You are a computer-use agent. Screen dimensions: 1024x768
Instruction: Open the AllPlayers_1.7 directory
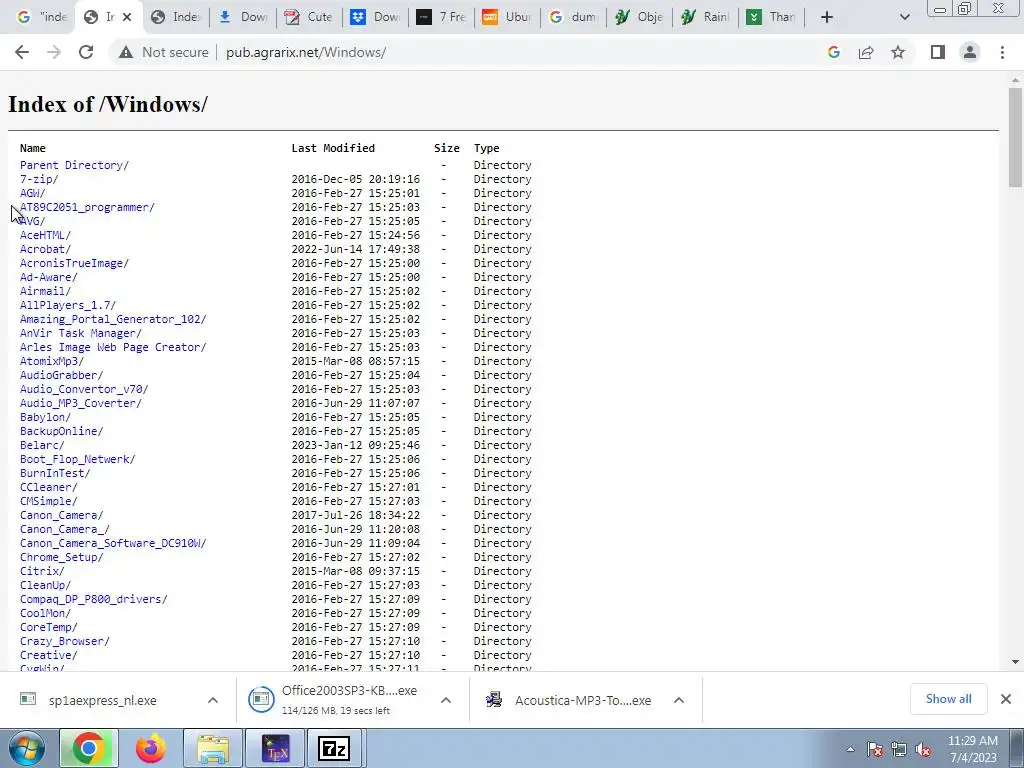(67, 305)
